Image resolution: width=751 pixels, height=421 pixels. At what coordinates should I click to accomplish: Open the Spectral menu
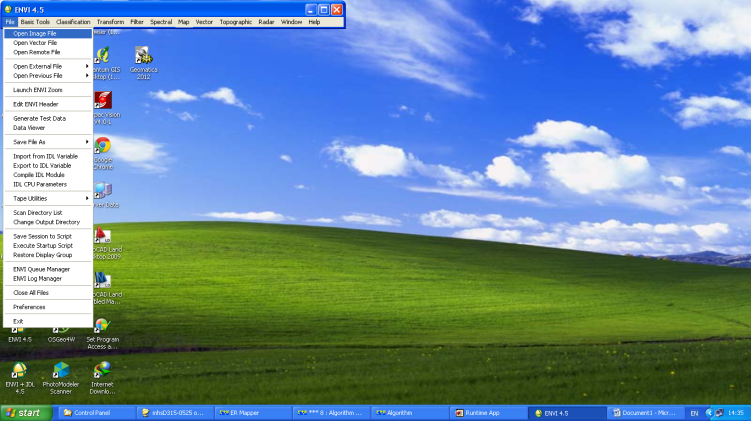click(x=161, y=22)
